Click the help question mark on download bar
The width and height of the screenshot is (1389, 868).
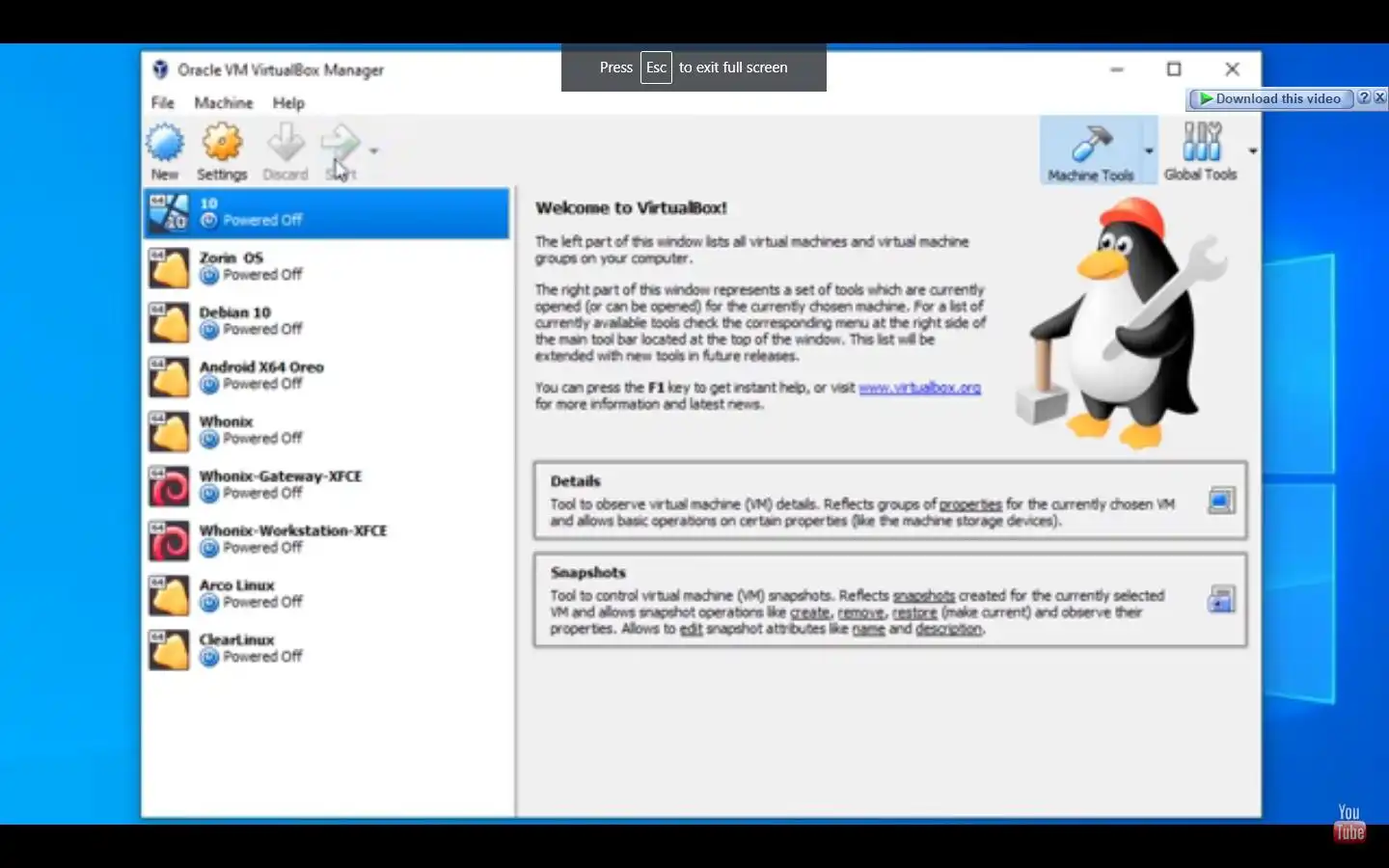(x=1364, y=98)
